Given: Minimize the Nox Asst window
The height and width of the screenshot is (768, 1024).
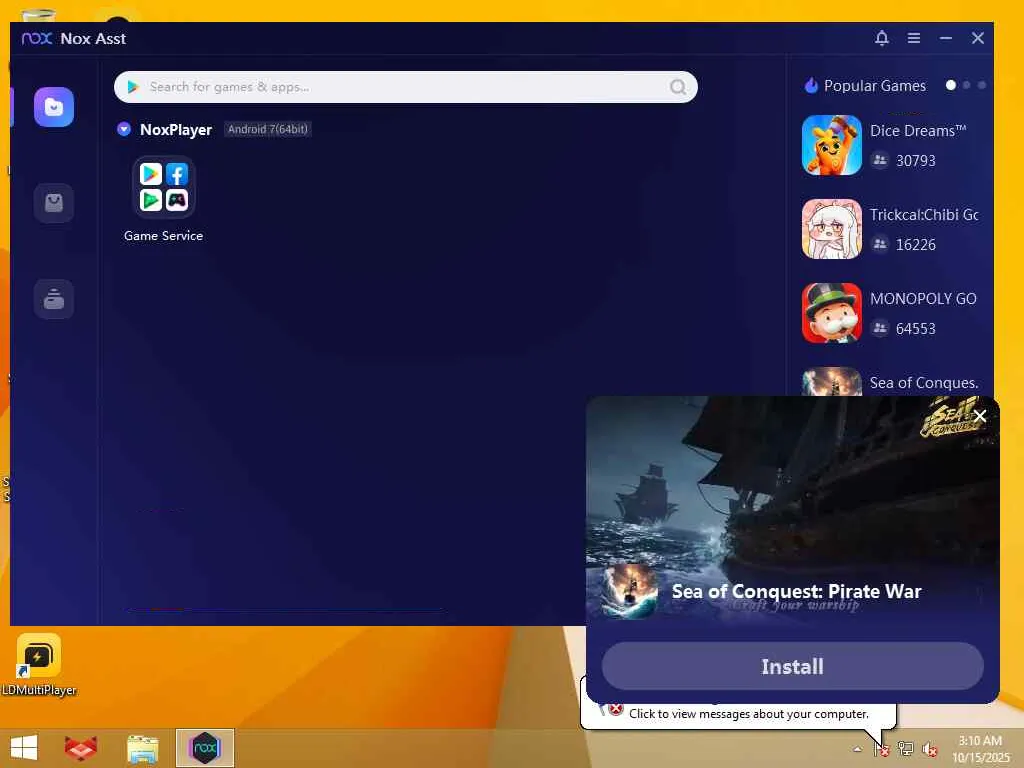Looking at the screenshot, I should [x=946, y=38].
